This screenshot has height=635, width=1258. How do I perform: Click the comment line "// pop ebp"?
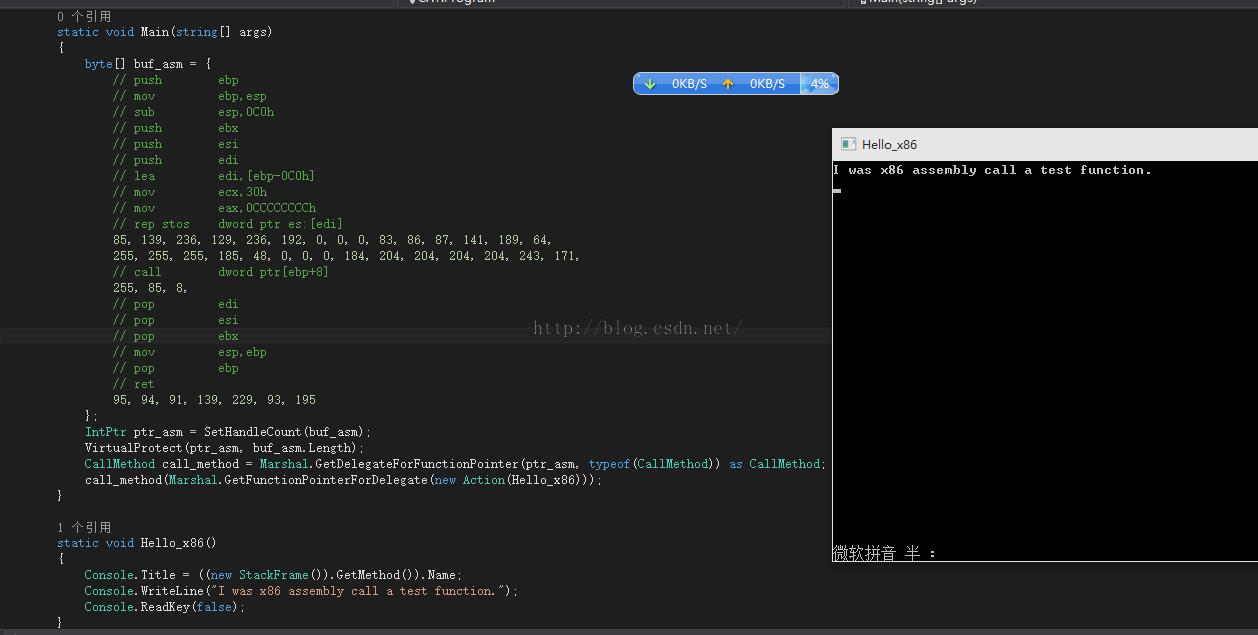tap(176, 368)
